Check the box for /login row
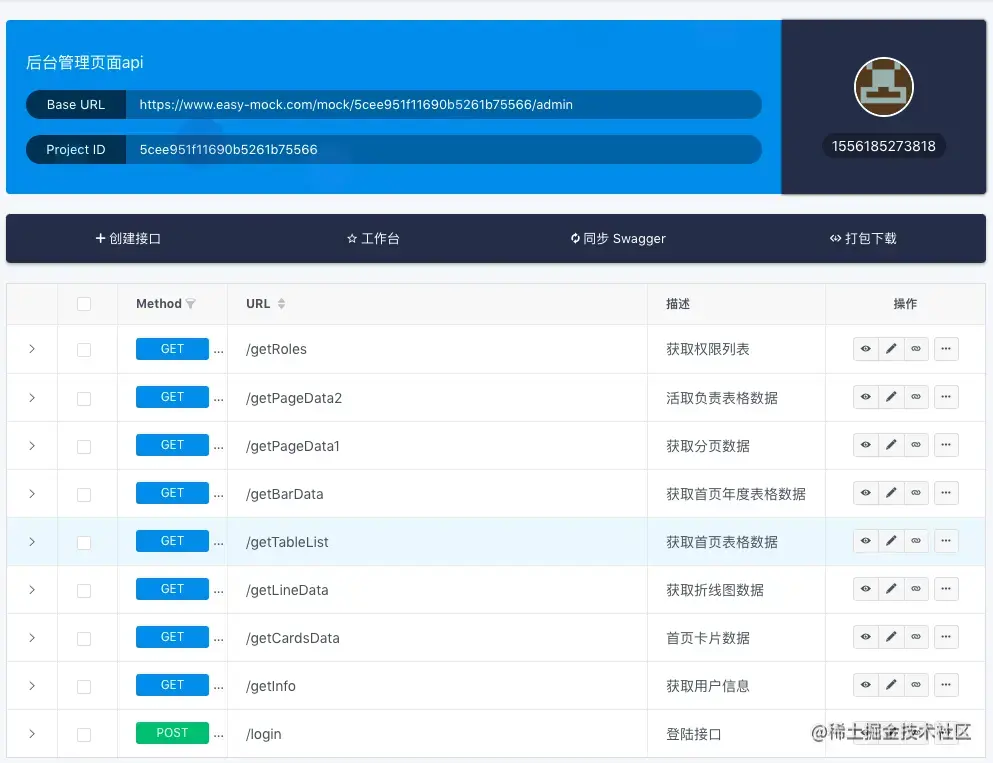Image resolution: width=993 pixels, height=763 pixels. (84, 735)
